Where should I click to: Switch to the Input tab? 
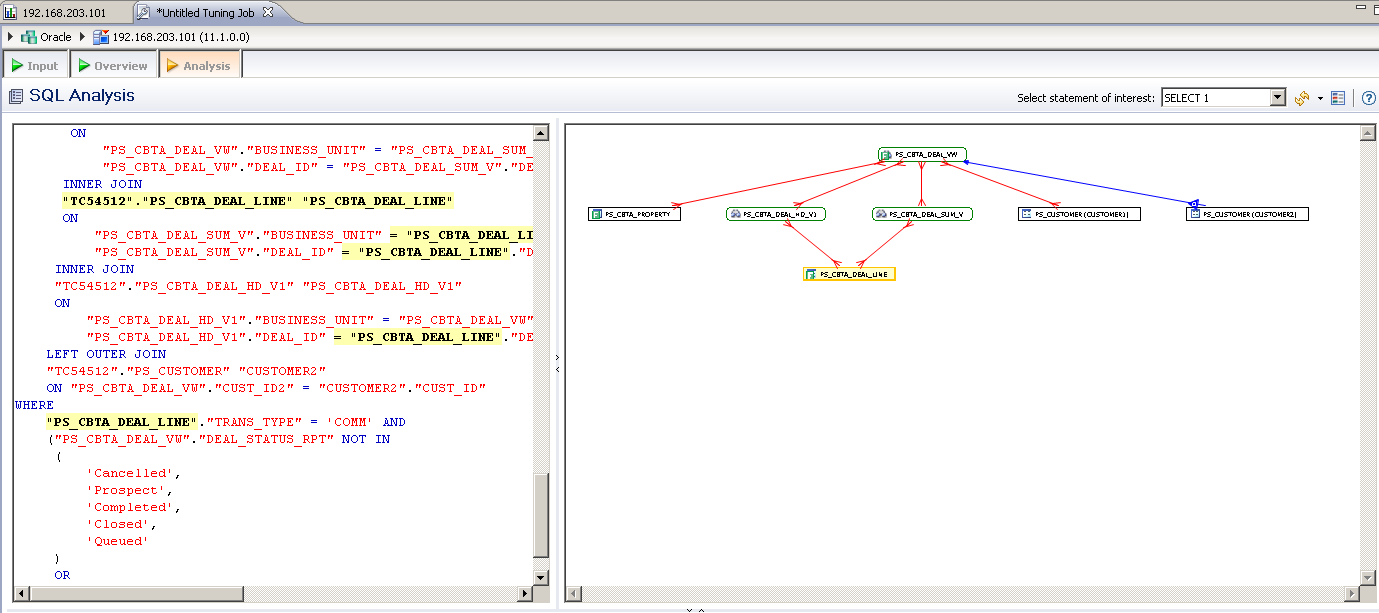click(x=35, y=66)
